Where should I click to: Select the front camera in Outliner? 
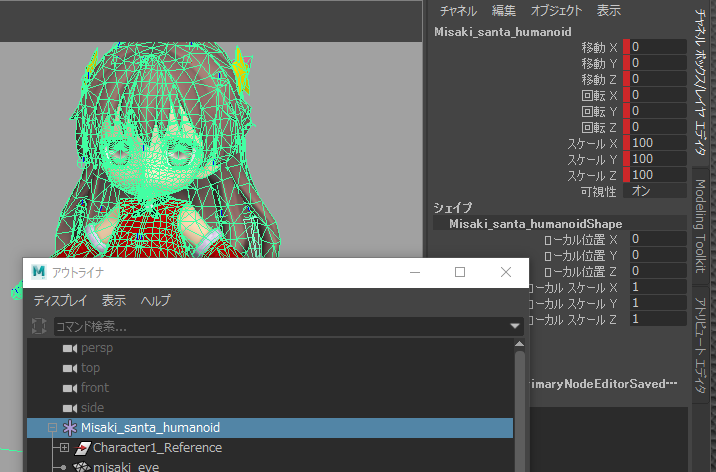[x=95, y=388]
